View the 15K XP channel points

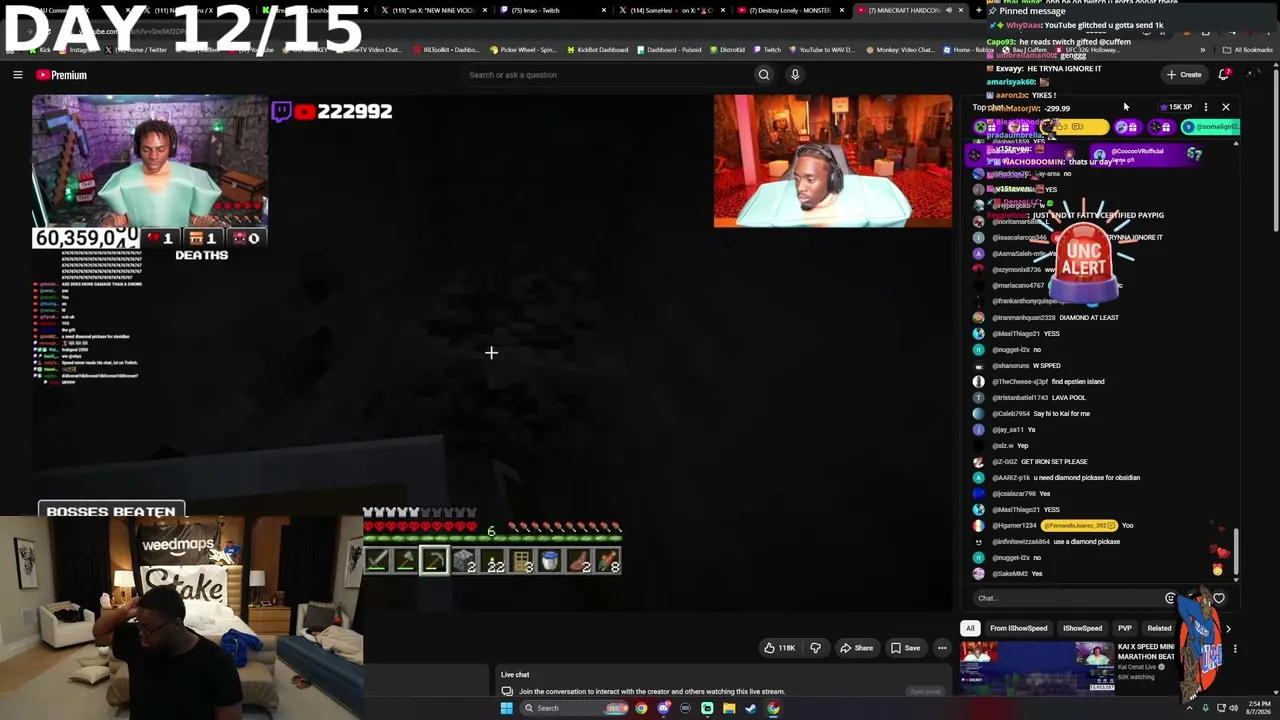tap(1176, 107)
